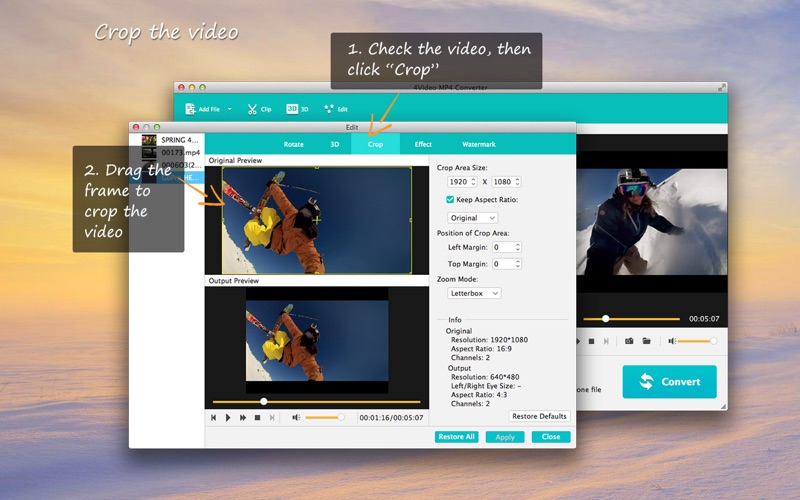Open the 3D tool in main toolbar
Viewport: 800px width, 500px height.
pyautogui.click(x=297, y=109)
